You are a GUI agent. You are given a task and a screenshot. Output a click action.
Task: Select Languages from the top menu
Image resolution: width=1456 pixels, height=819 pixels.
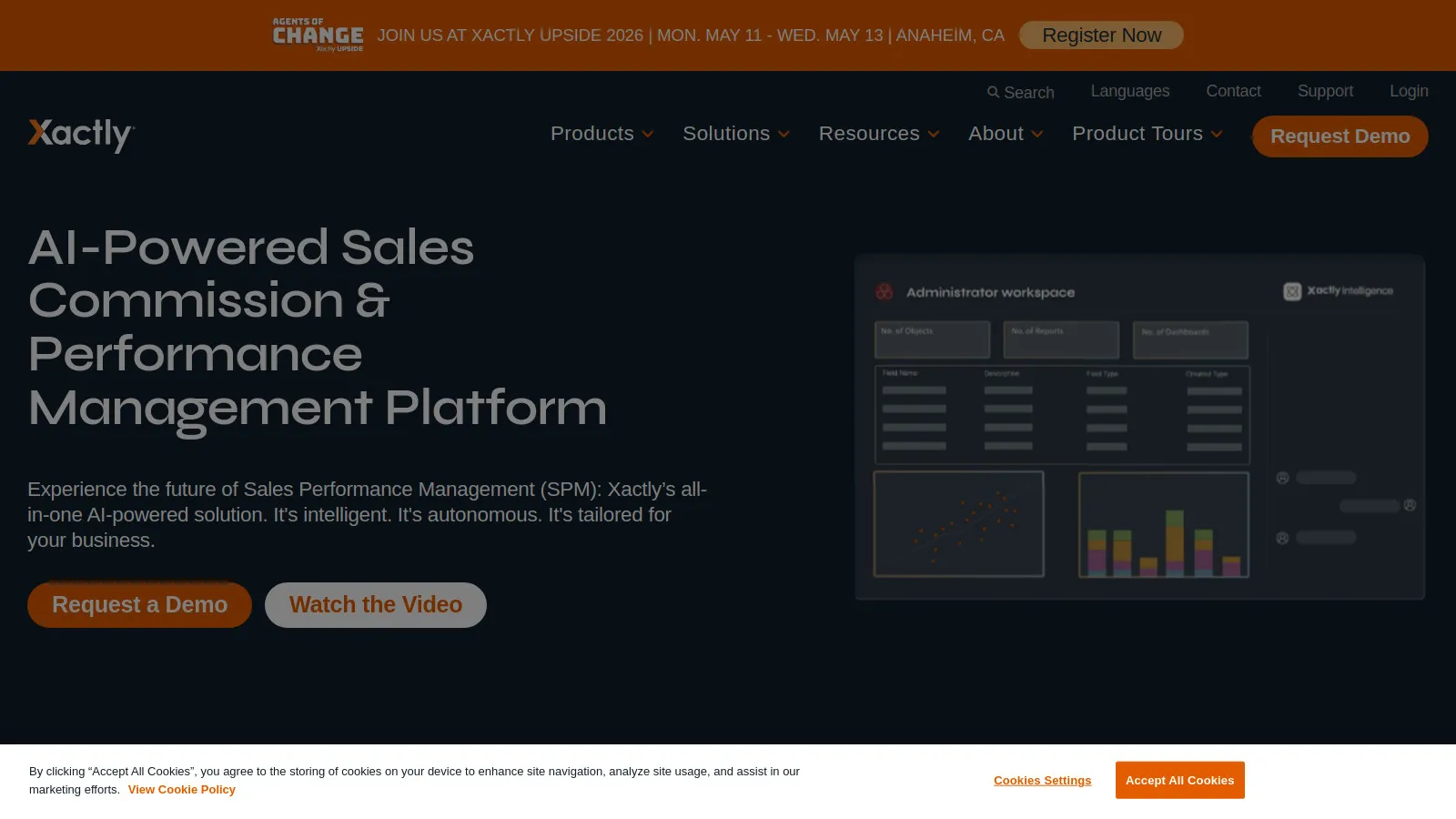(1130, 91)
